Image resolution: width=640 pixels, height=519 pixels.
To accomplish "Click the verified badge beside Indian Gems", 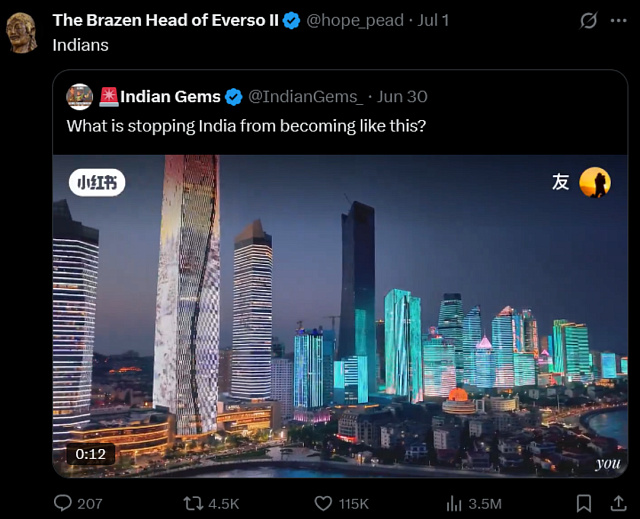I will 233,97.
